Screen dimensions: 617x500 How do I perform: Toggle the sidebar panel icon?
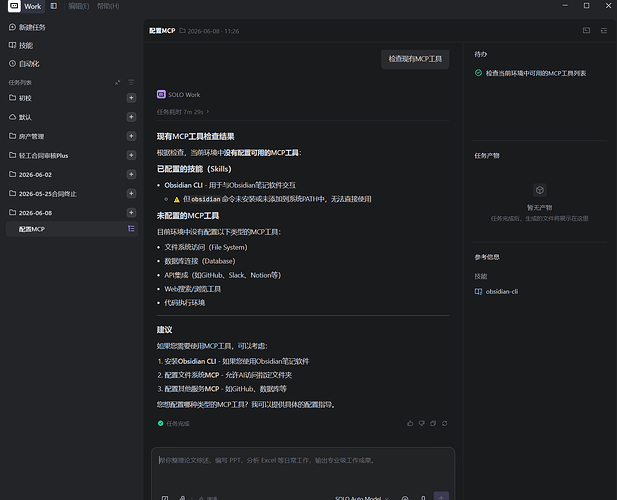54,6
